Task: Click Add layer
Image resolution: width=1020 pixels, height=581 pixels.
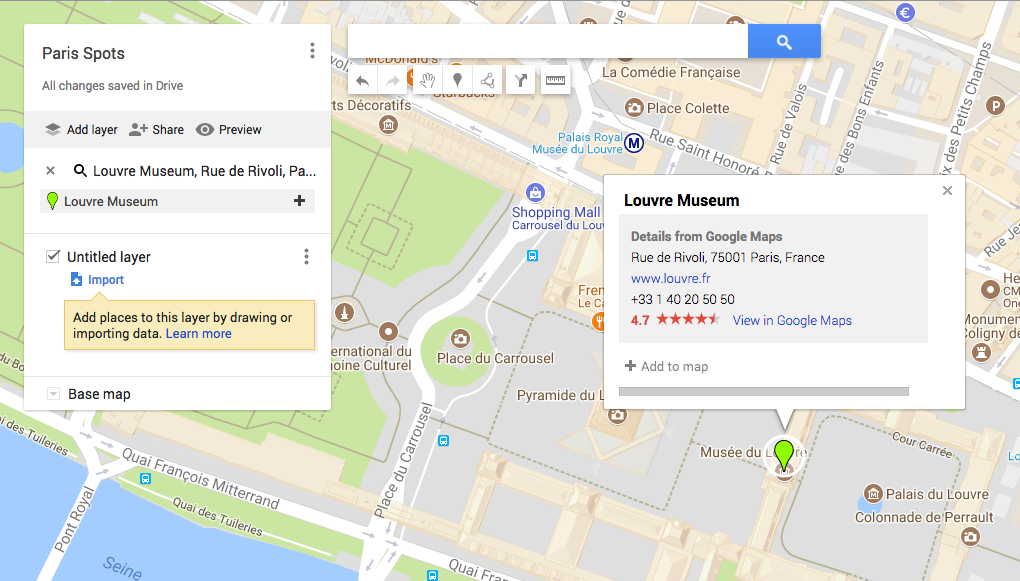Action: point(81,129)
